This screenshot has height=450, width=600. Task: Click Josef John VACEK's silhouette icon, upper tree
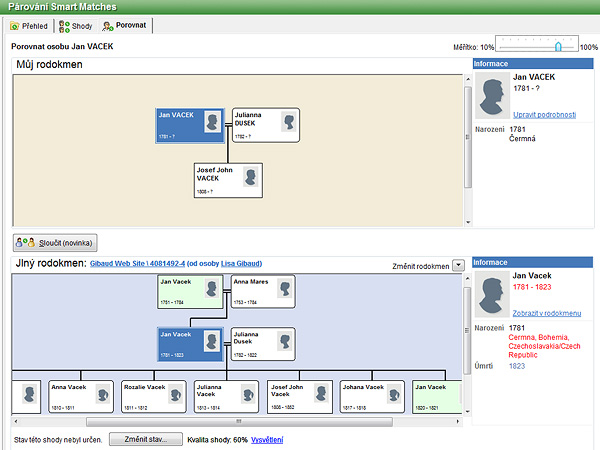point(251,177)
